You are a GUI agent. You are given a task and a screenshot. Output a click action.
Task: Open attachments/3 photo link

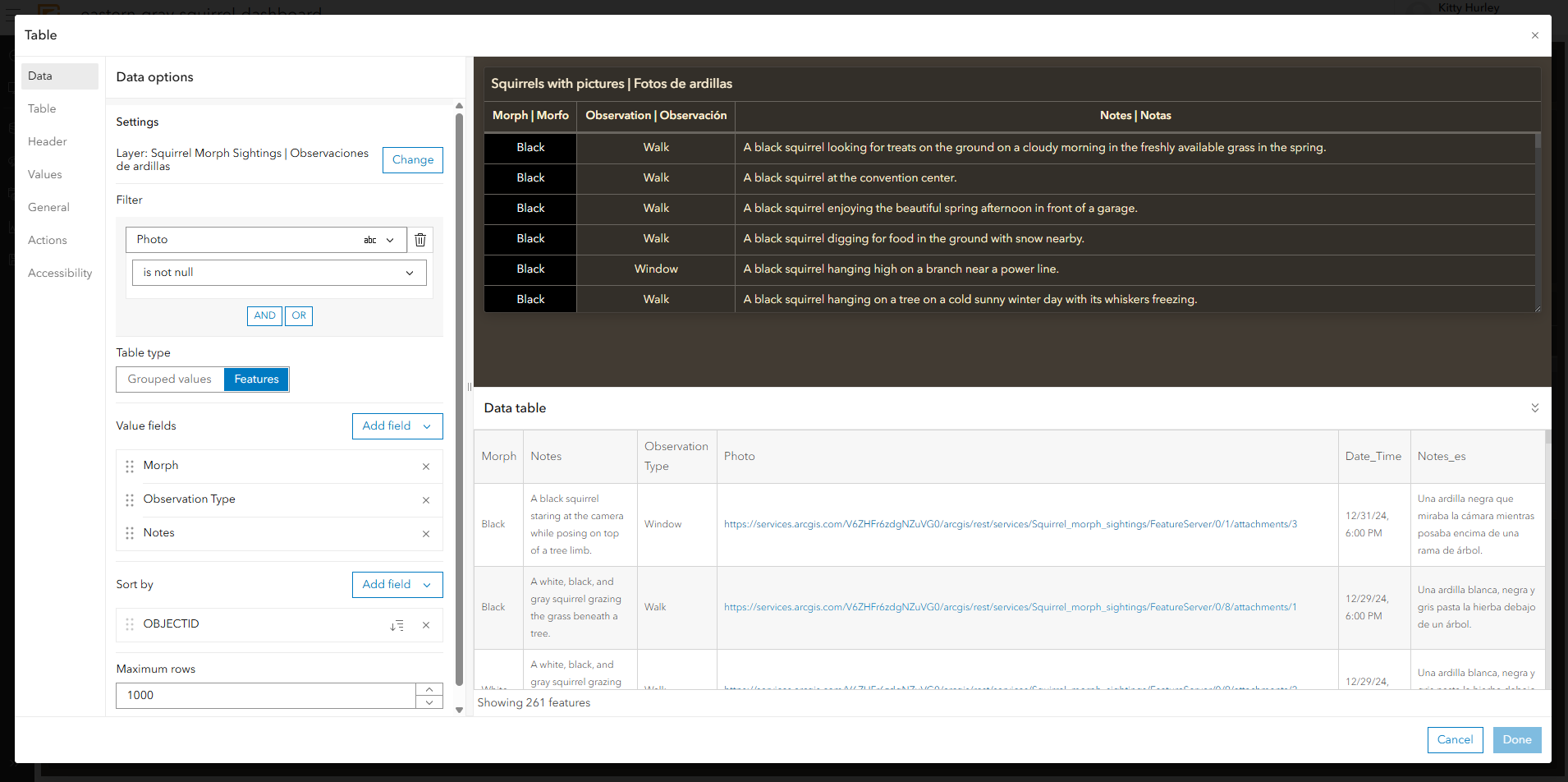1011,524
